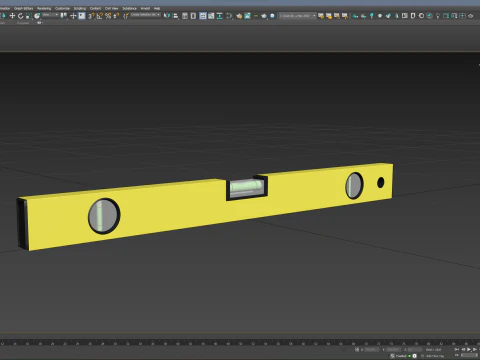The width and height of the screenshot is (480, 360).
Task: Open Rendering menu
Action: [44, 8]
